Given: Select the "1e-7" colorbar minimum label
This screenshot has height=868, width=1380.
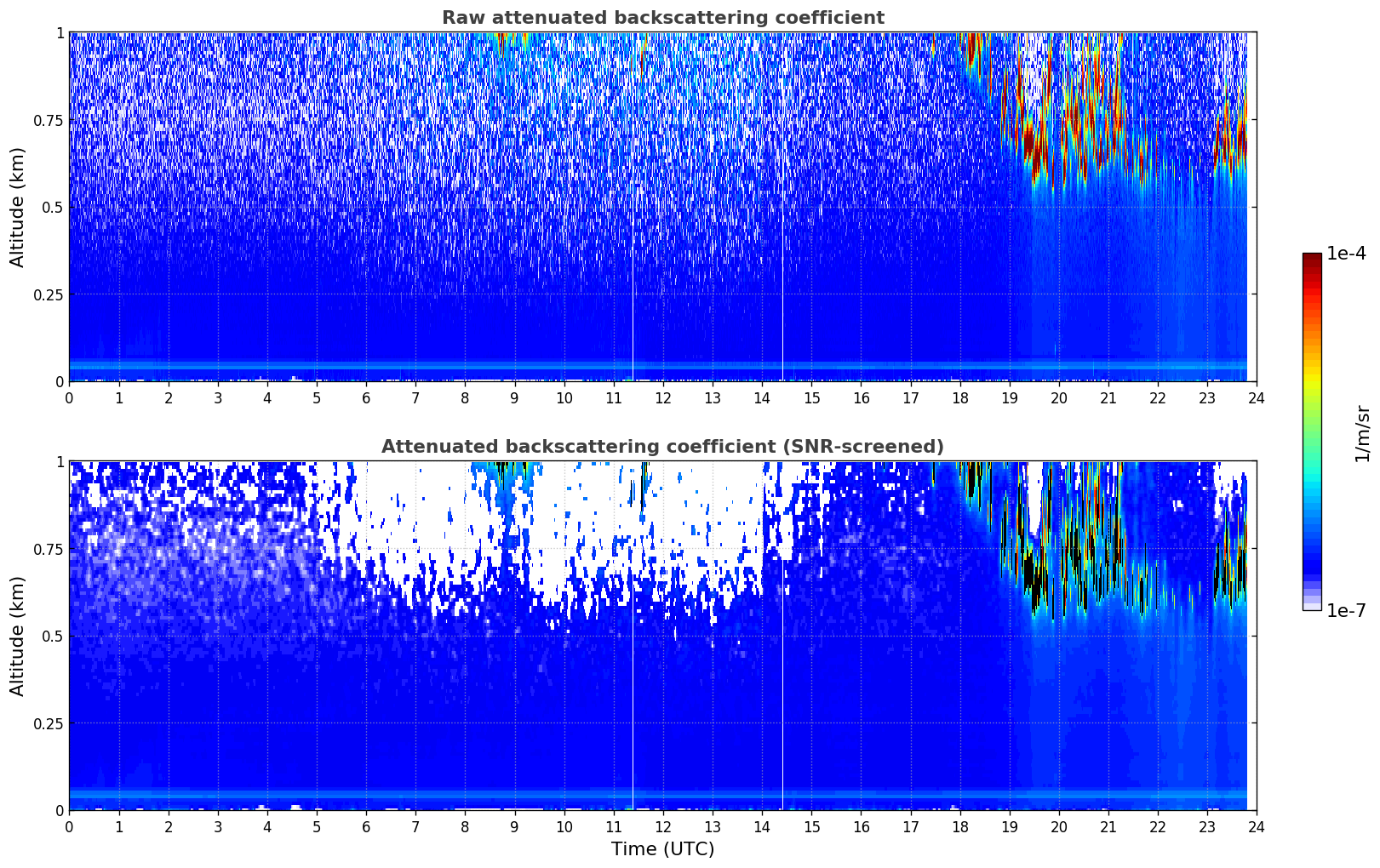Looking at the screenshot, I should (1346, 610).
